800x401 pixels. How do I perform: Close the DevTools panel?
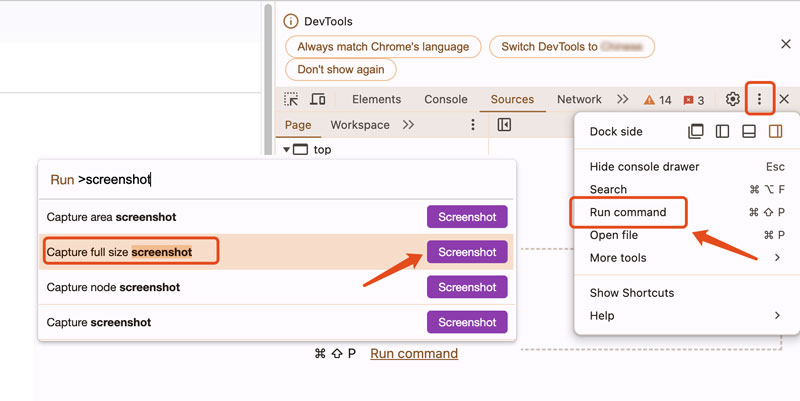coord(784,99)
